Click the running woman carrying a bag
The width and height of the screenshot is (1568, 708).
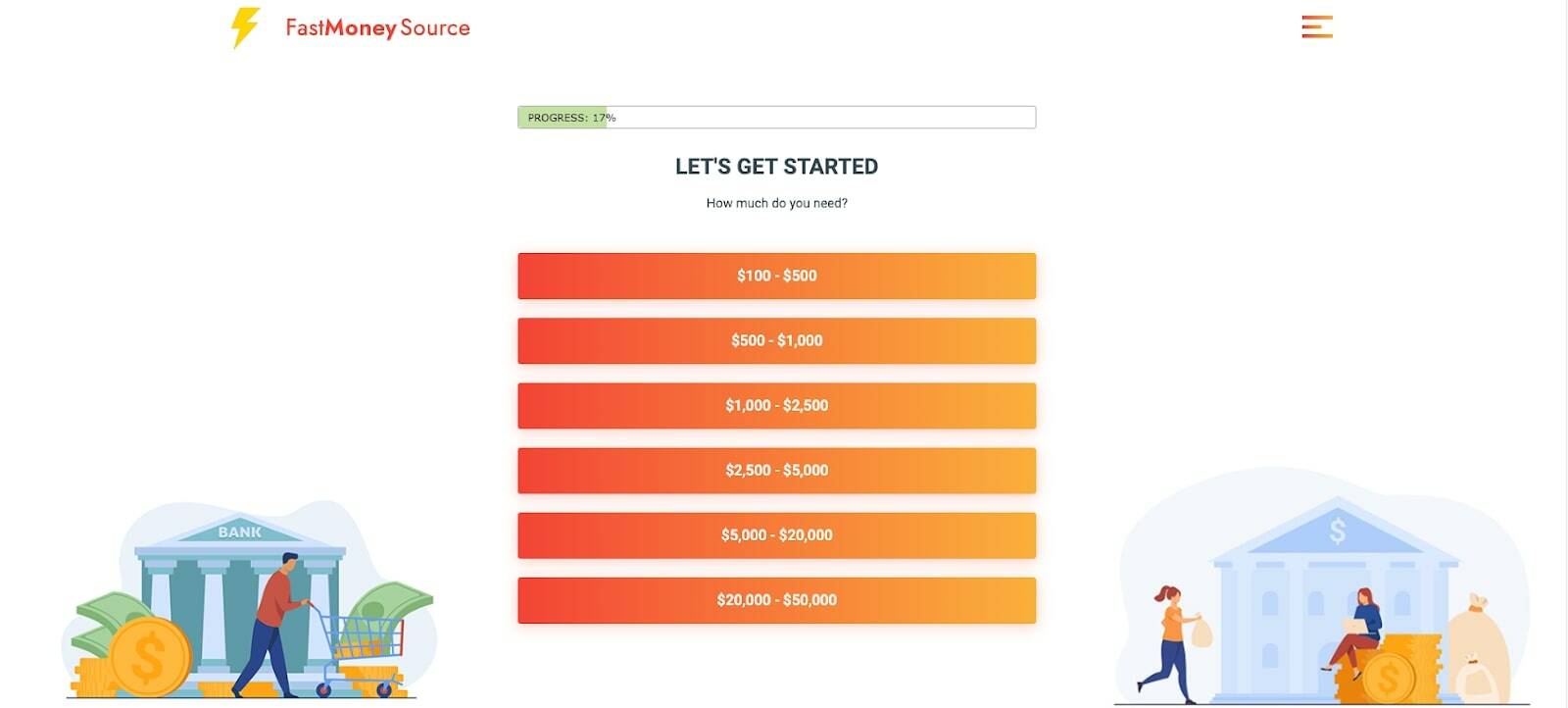point(1171,642)
